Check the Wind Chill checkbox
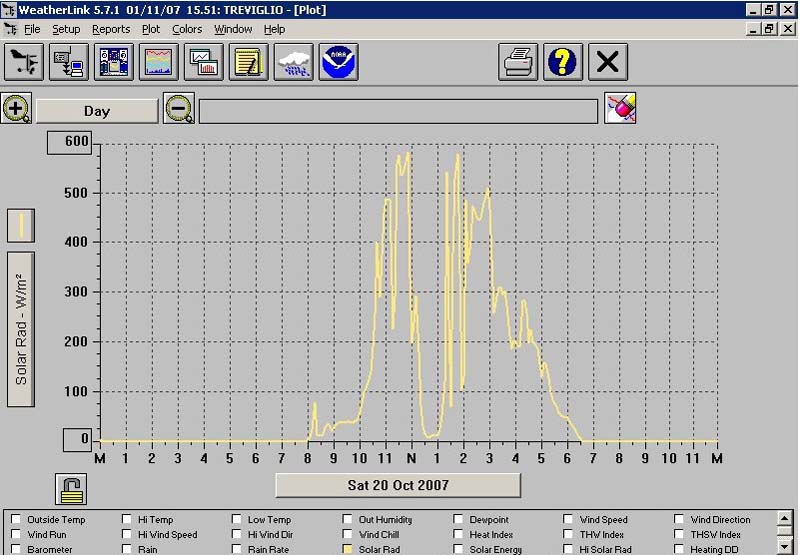Screen dimensions: 800x555 347,534
